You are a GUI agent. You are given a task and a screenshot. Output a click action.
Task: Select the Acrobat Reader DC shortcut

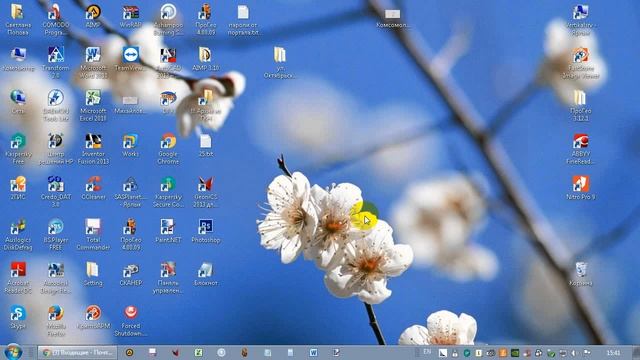tap(18, 278)
